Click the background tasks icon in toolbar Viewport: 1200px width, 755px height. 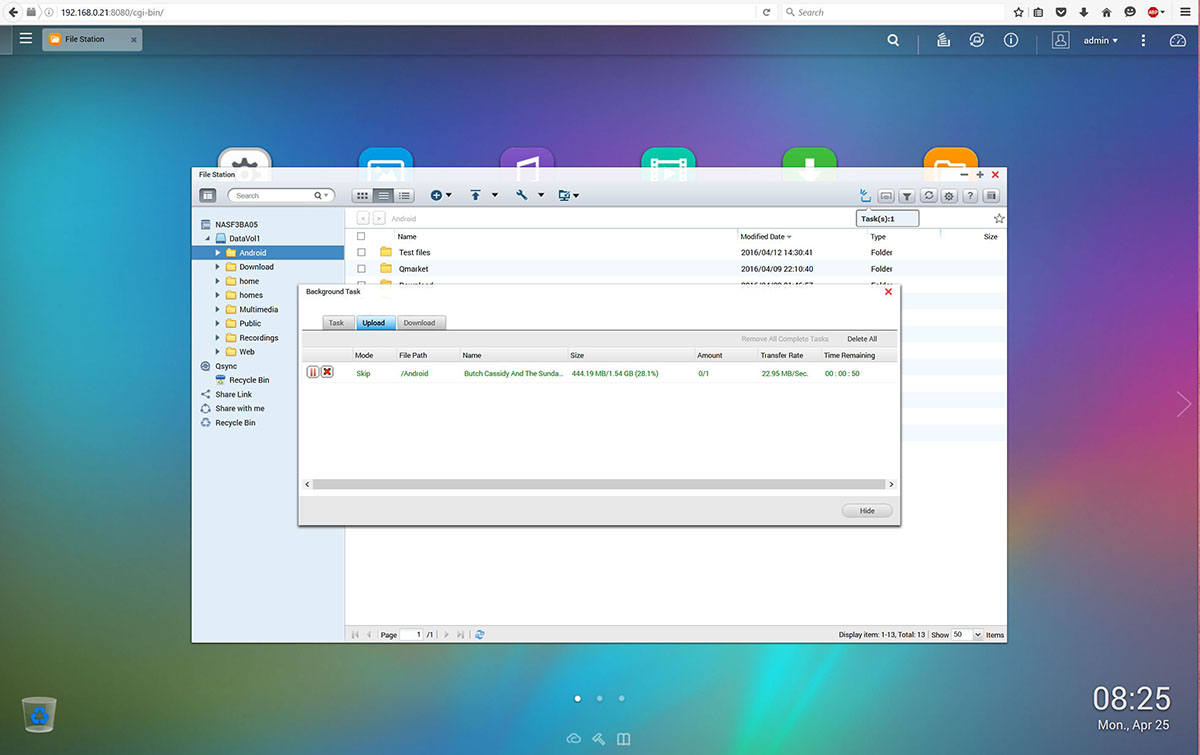865,196
